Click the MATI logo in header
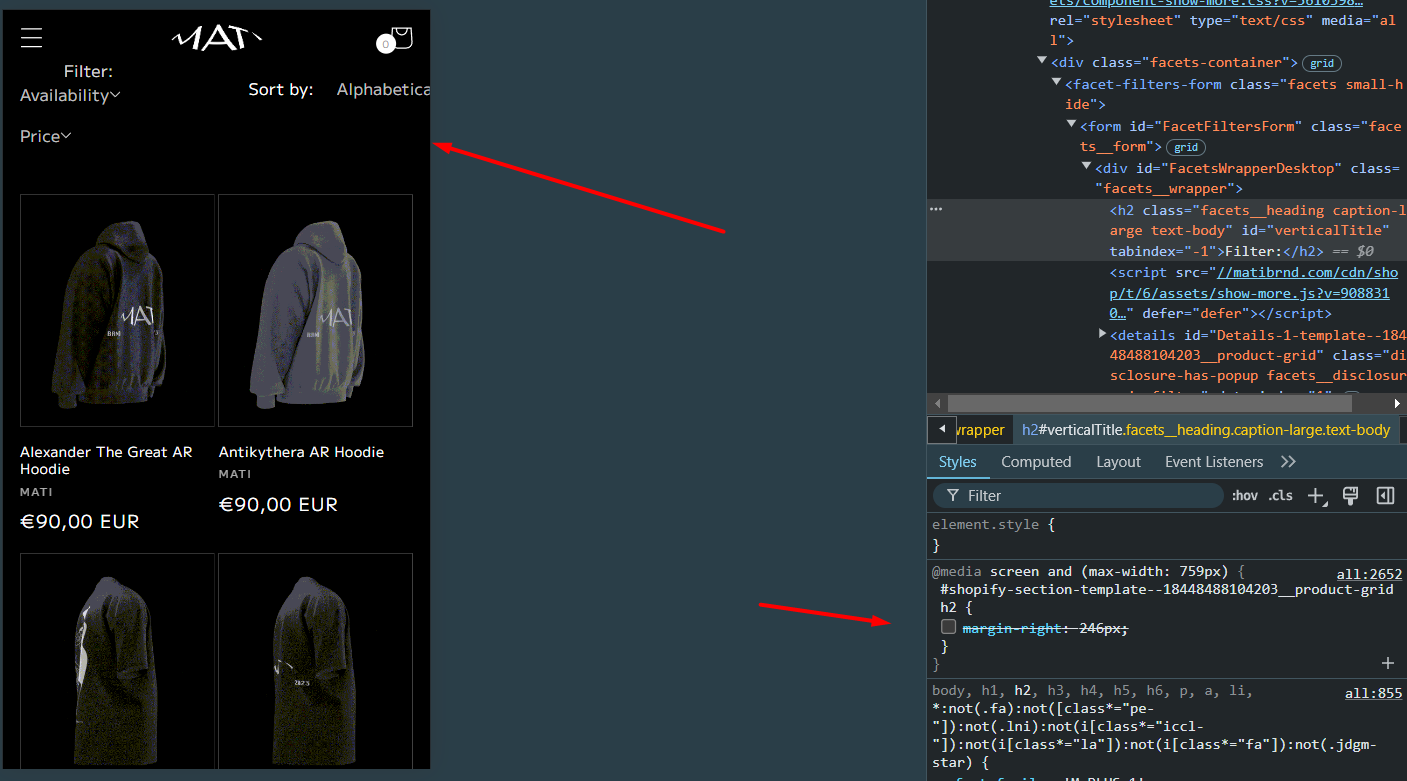Viewport: 1407px width, 781px height. click(x=217, y=38)
